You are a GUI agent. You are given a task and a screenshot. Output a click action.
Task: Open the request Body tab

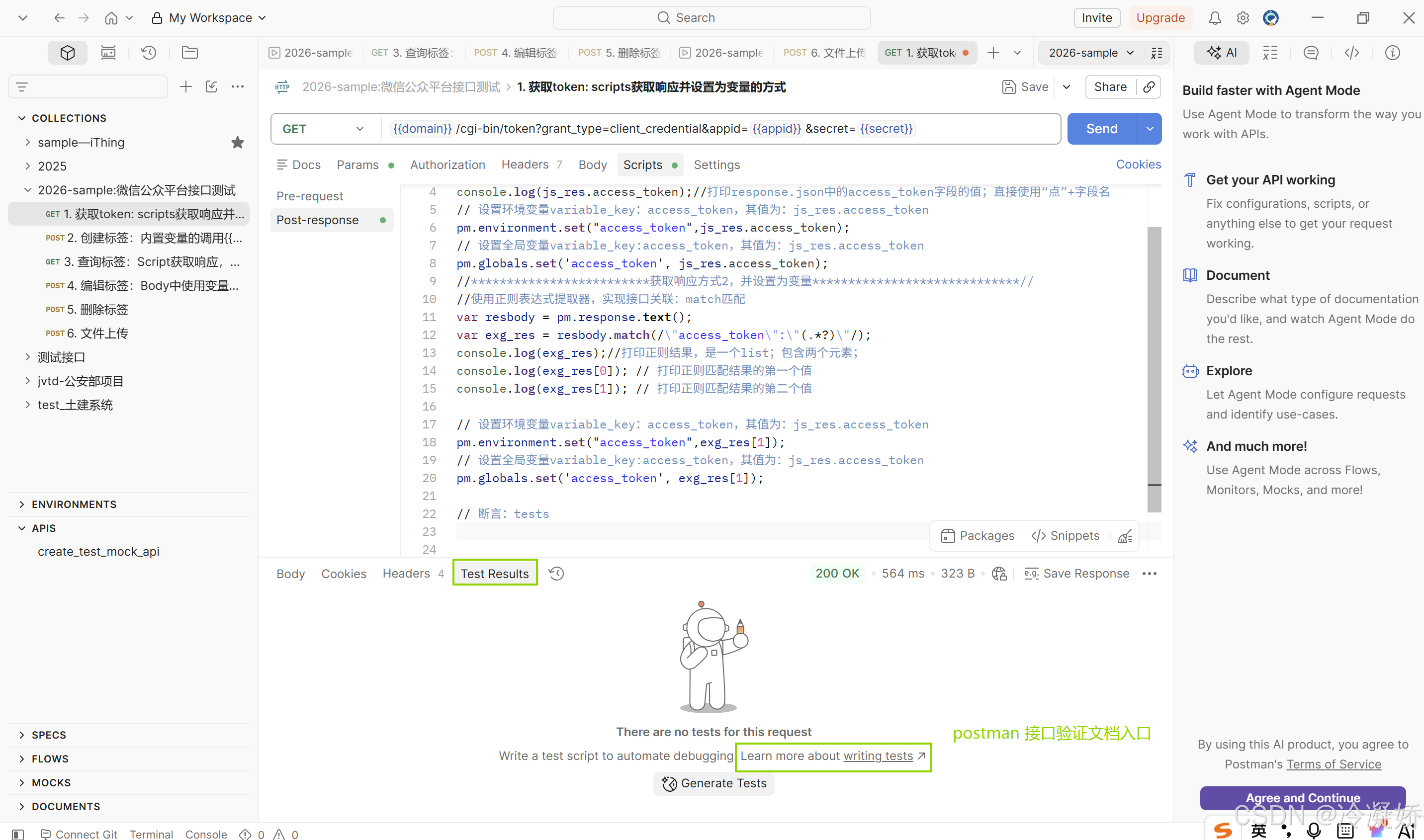point(592,165)
